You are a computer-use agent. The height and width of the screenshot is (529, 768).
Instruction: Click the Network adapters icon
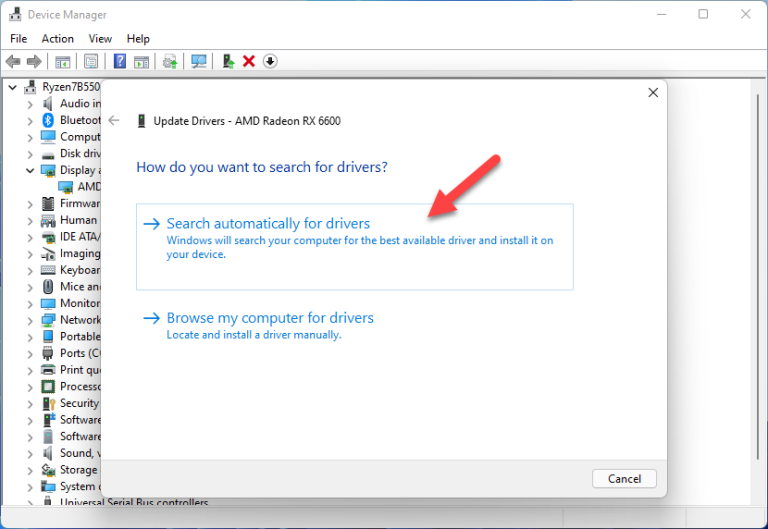pyautogui.click(x=48, y=320)
